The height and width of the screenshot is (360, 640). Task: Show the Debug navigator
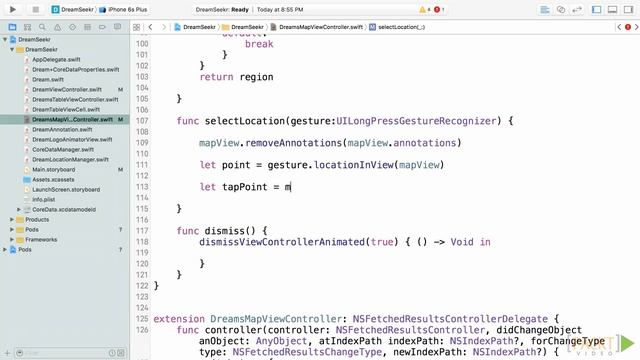click(x=87, y=27)
